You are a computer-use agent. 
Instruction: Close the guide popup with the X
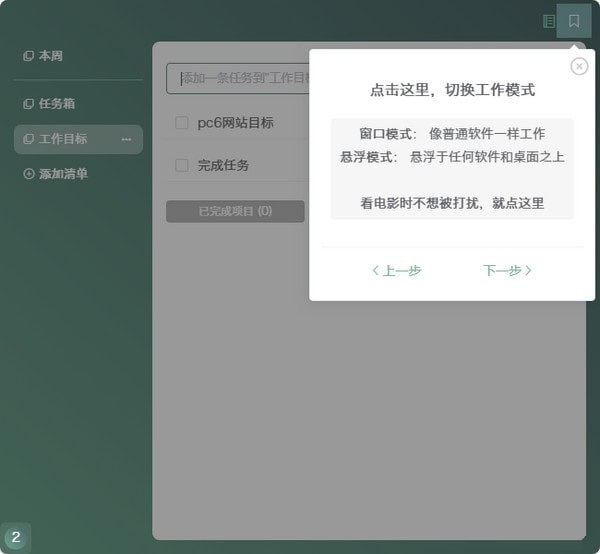(x=579, y=67)
